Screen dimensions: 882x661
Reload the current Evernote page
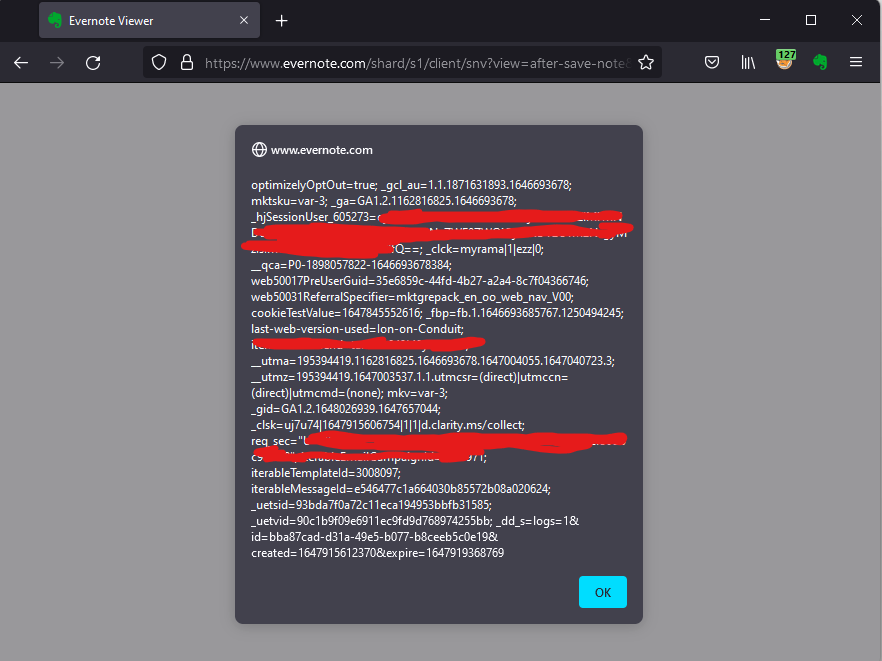pyautogui.click(x=93, y=62)
